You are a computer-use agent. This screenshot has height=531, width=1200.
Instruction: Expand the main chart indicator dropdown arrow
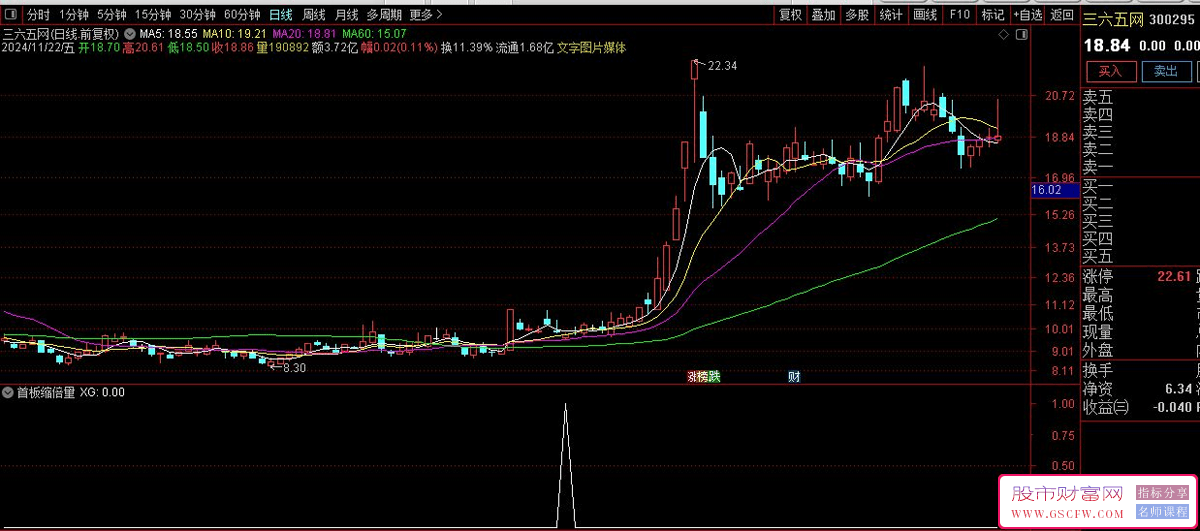click(x=129, y=33)
